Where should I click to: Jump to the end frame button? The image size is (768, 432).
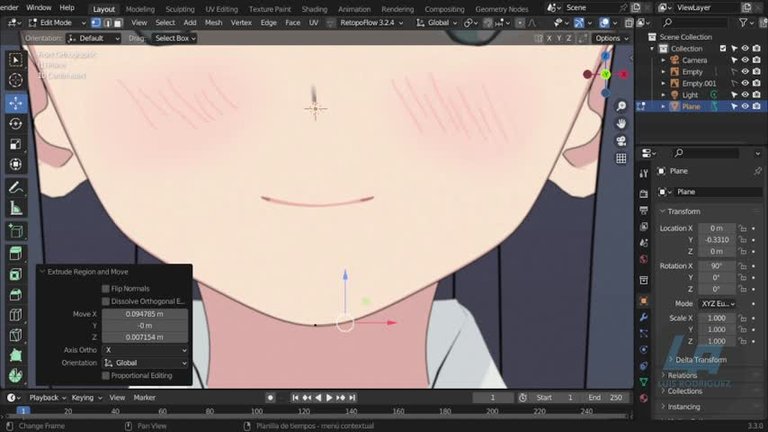352,398
